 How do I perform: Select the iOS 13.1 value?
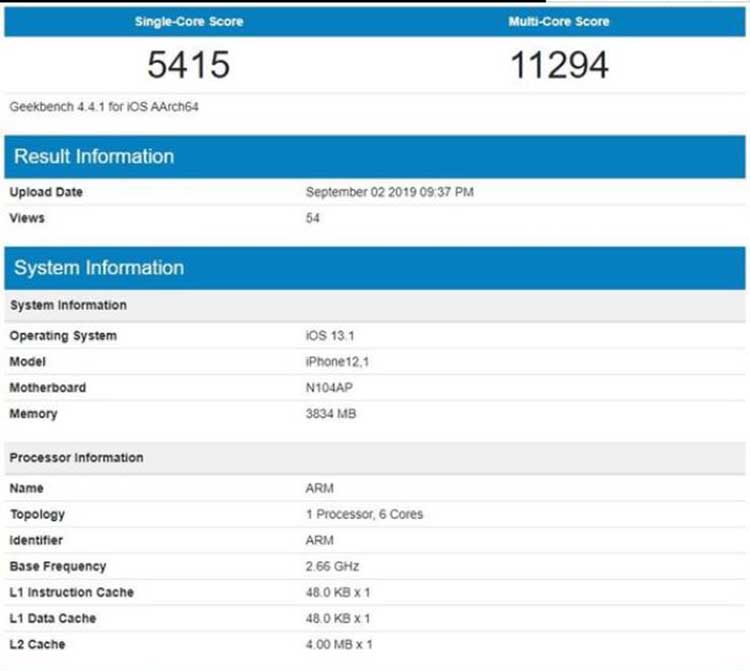pyautogui.click(x=330, y=336)
